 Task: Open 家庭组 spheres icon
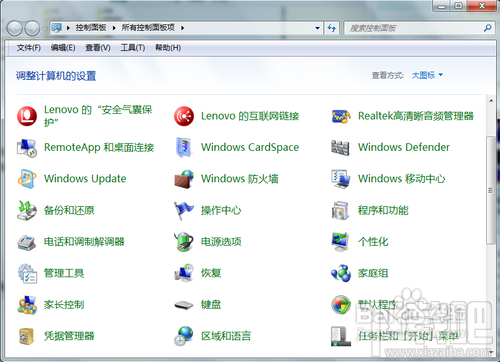click(x=341, y=273)
